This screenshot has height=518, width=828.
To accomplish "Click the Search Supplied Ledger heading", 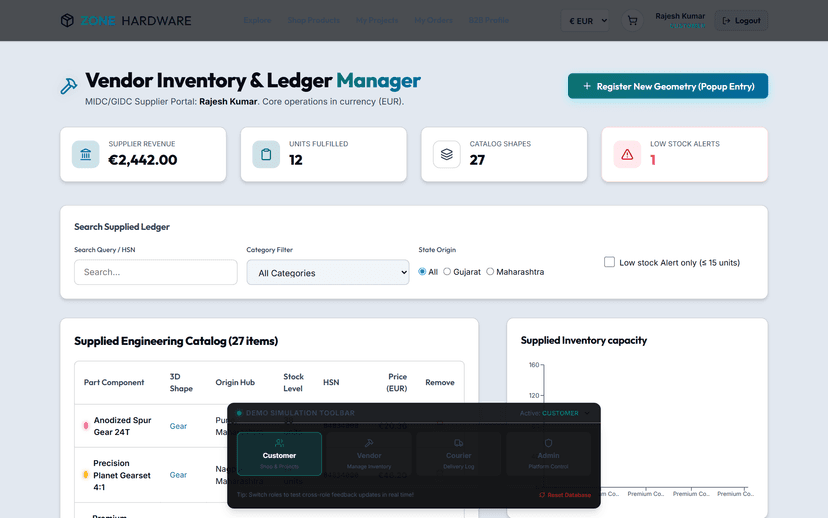I will pyautogui.click(x=122, y=227).
